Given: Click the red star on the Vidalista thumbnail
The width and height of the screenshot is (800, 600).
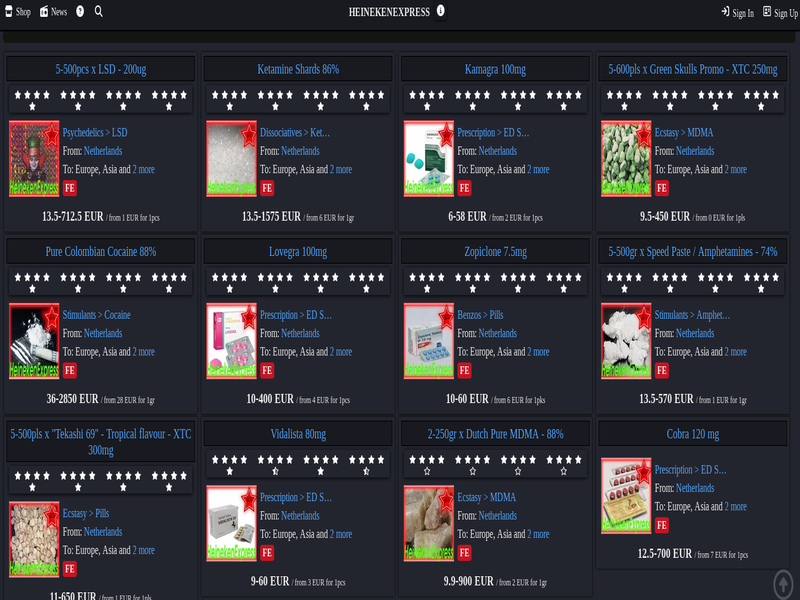Looking at the screenshot, I should 248,499.
